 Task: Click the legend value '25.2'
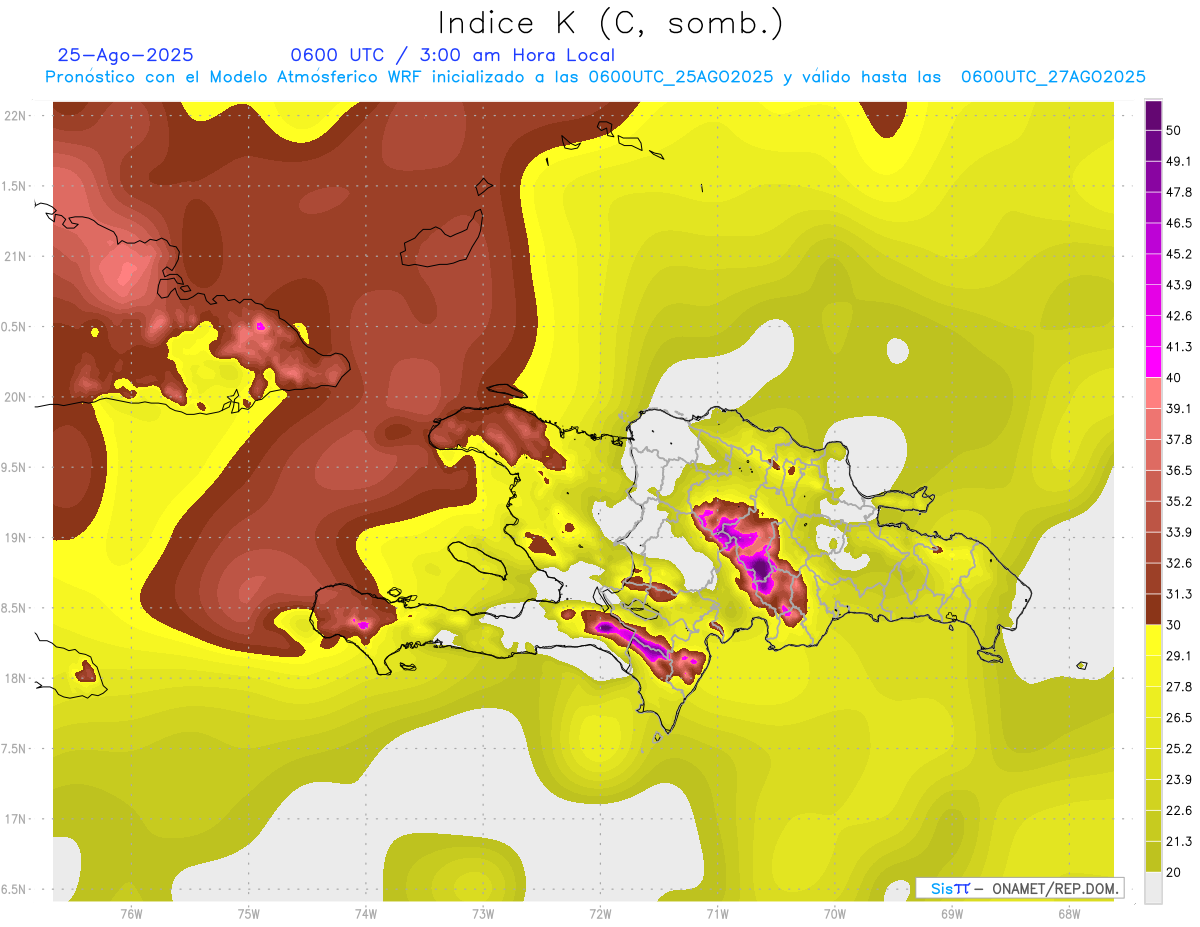[1179, 748]
